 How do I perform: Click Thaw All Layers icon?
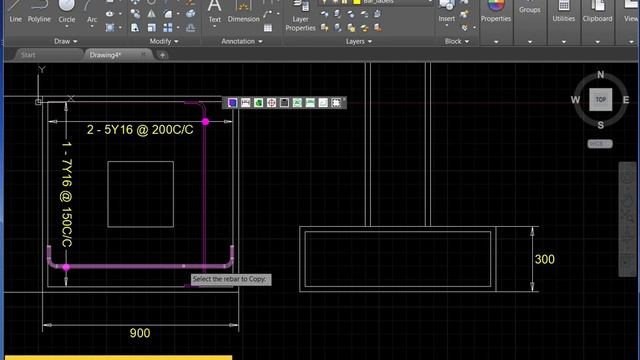point(351,28)
